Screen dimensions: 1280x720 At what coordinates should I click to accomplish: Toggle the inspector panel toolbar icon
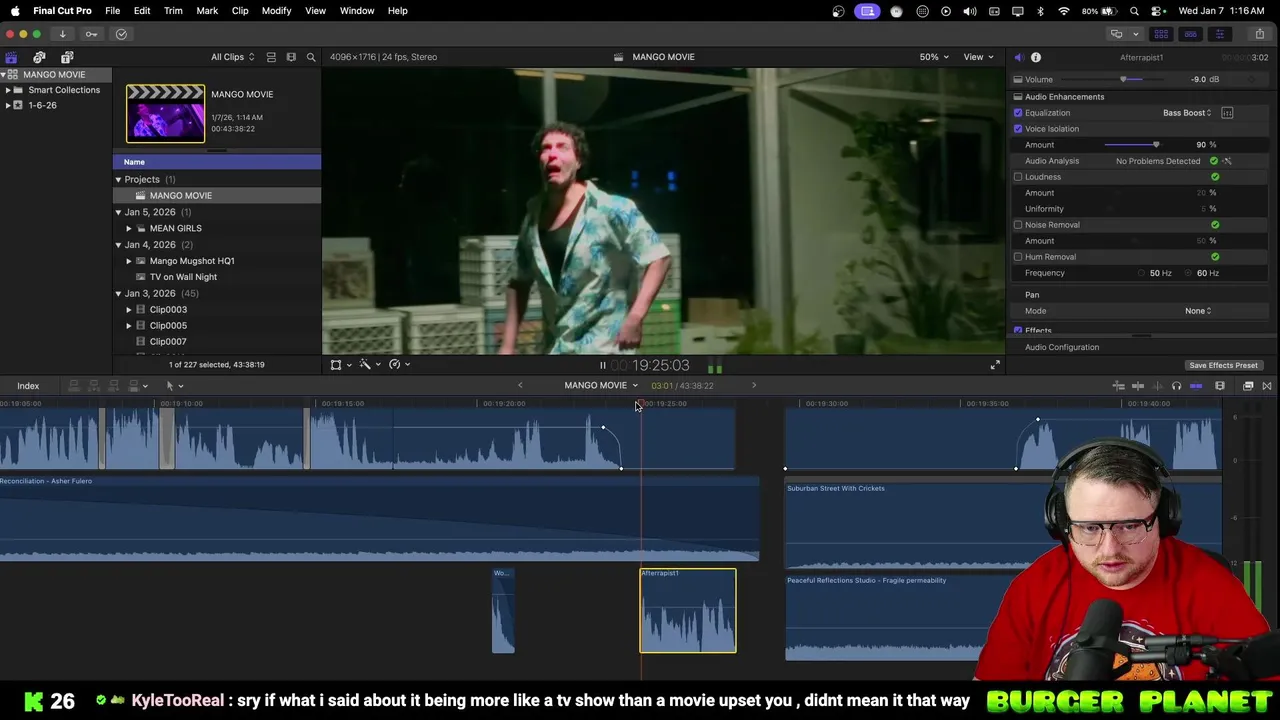click(1219, 34)
